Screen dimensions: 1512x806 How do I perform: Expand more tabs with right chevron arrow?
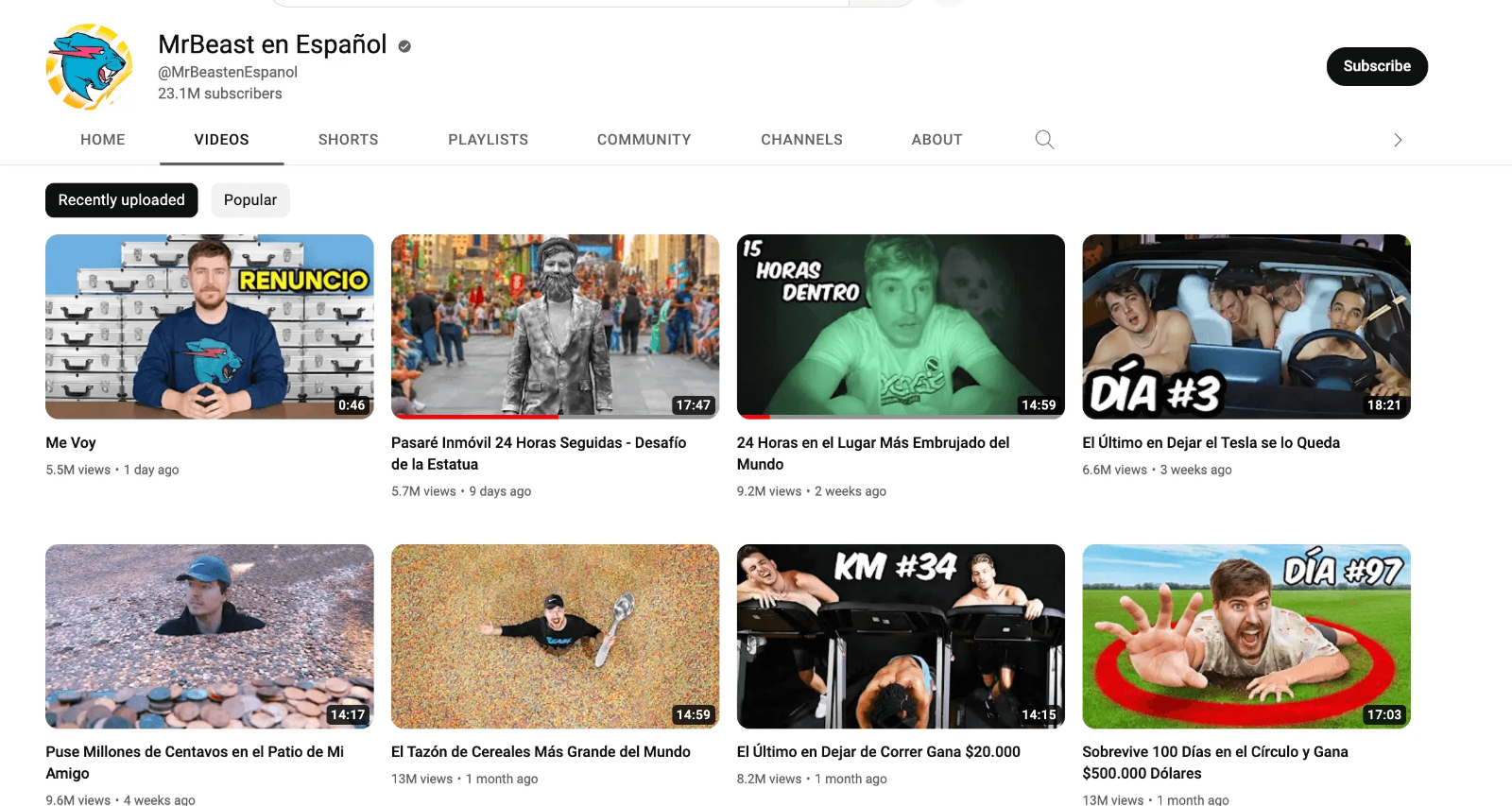click(1398, 141)
